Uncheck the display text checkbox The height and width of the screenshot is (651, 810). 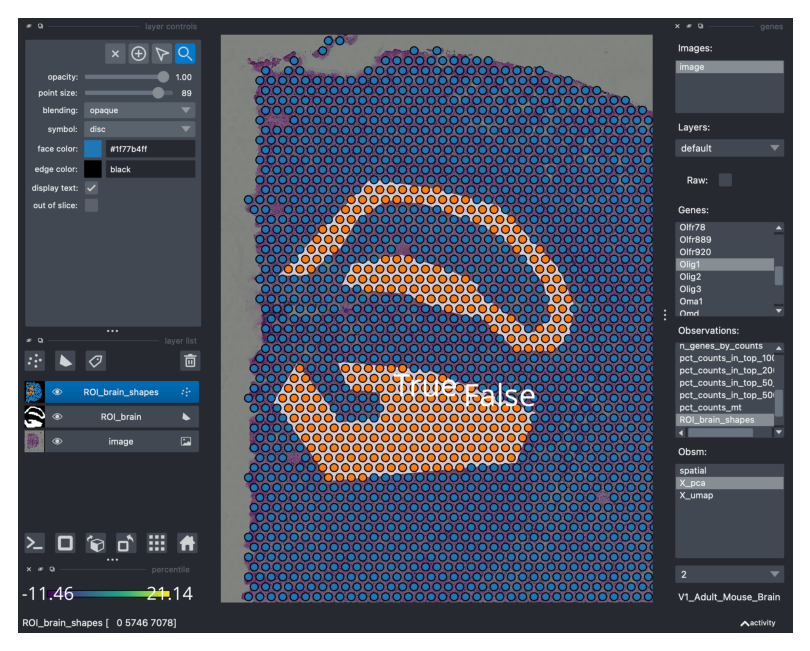[91, 188]
